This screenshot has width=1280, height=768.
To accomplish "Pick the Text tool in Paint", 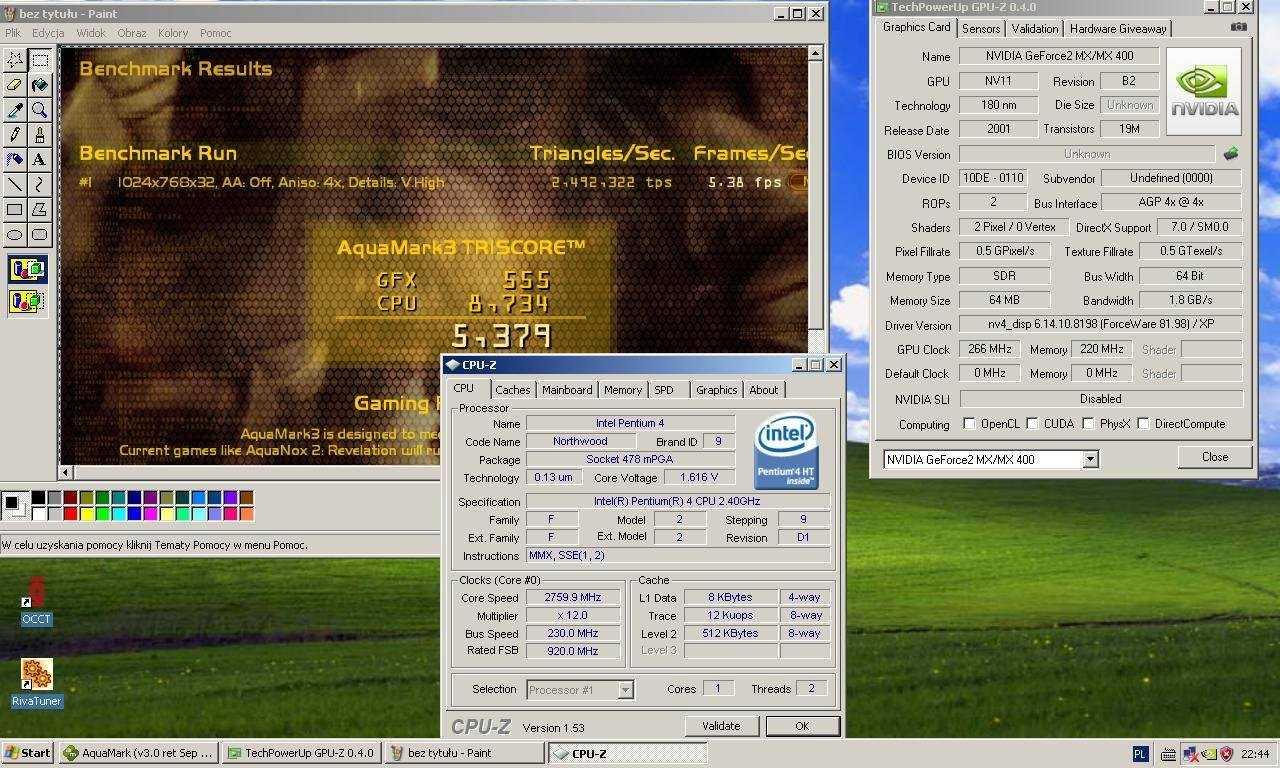I will [x=39, y=160].
